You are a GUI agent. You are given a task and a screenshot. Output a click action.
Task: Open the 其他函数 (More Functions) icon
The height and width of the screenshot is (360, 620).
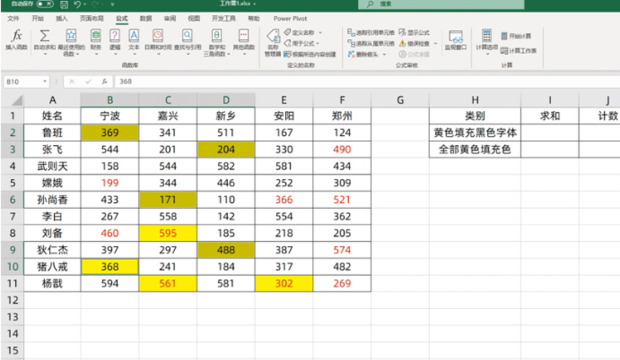tap(244, 36)
